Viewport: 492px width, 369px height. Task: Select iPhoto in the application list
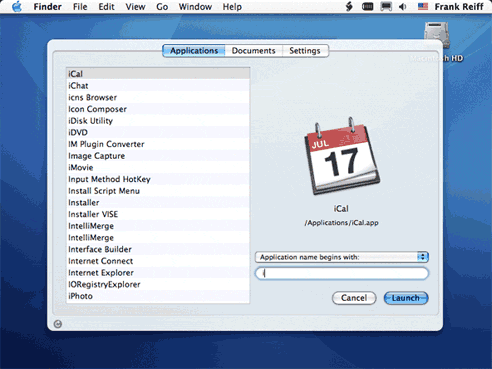(158, 296)
